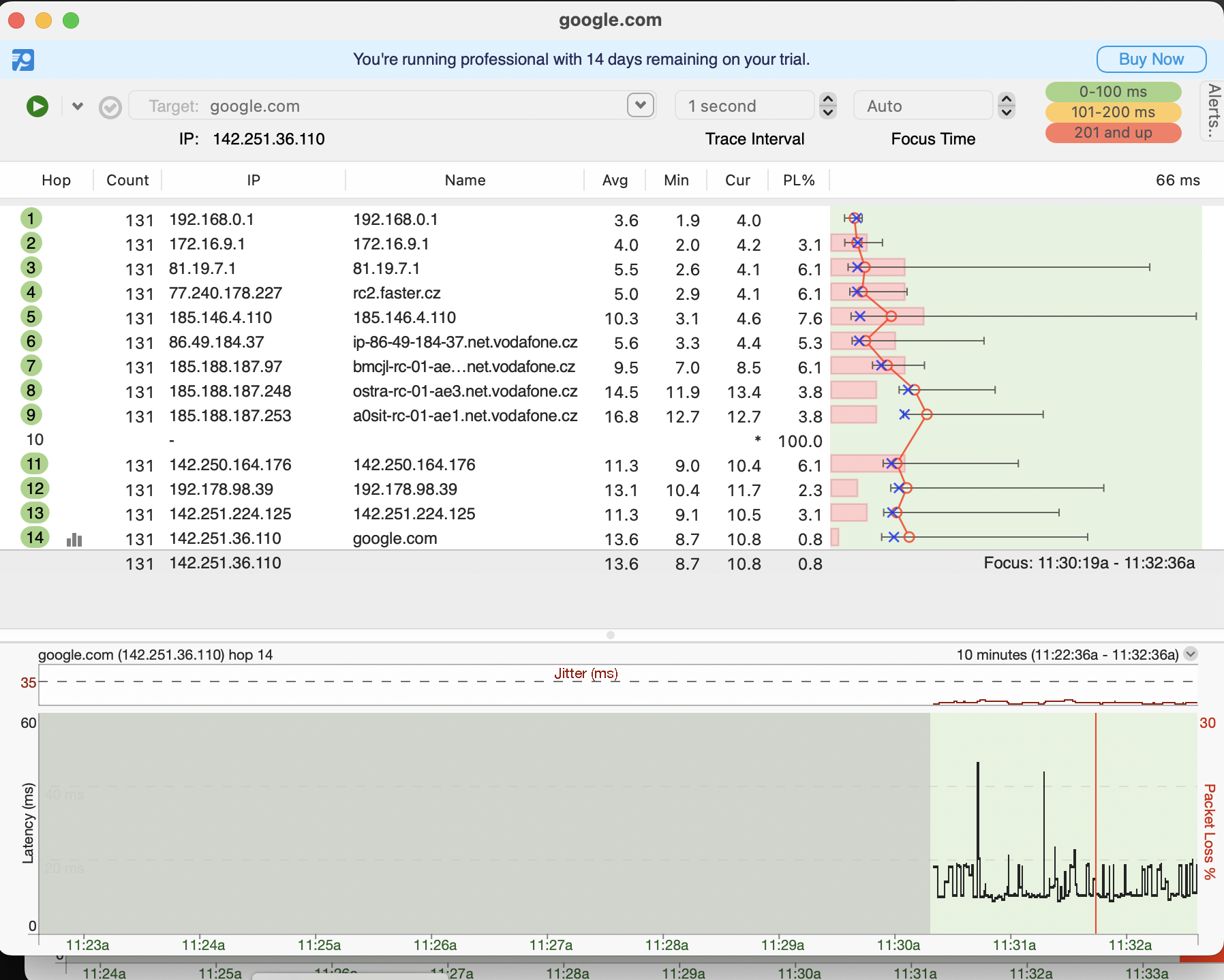
Task: Expand the small arrow next to play button
Action: click(x=78, y=106)
